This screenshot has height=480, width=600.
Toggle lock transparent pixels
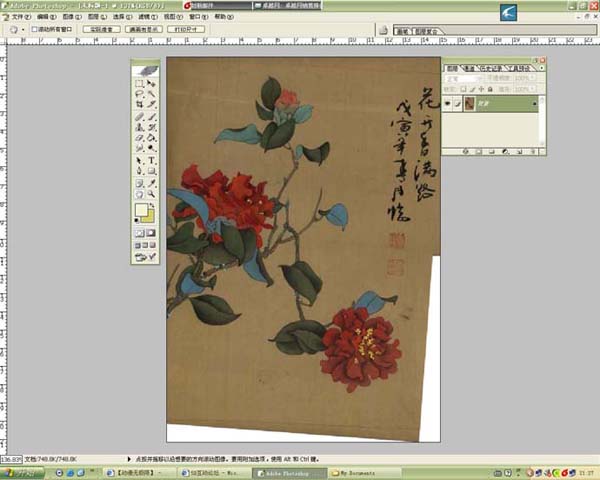click(x=463, y=89)
